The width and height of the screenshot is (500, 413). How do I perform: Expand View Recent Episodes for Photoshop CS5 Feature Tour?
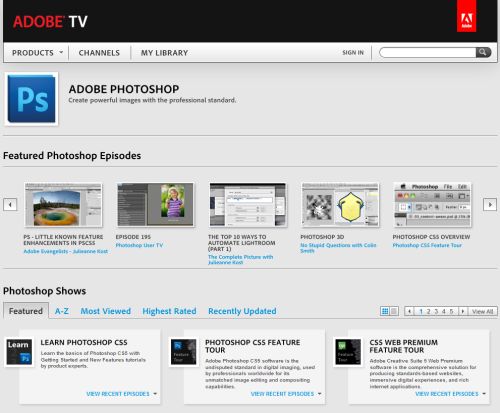286,394
